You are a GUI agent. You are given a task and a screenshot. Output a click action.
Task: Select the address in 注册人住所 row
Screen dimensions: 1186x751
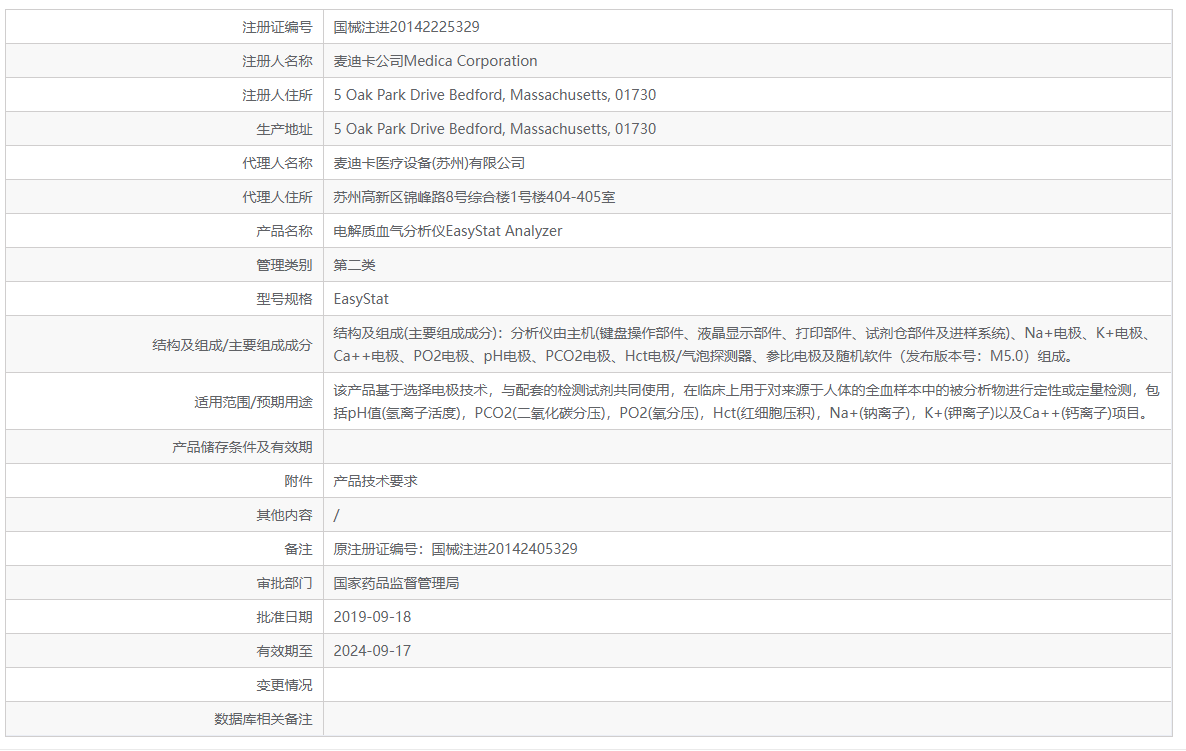[x=495, y=95]
